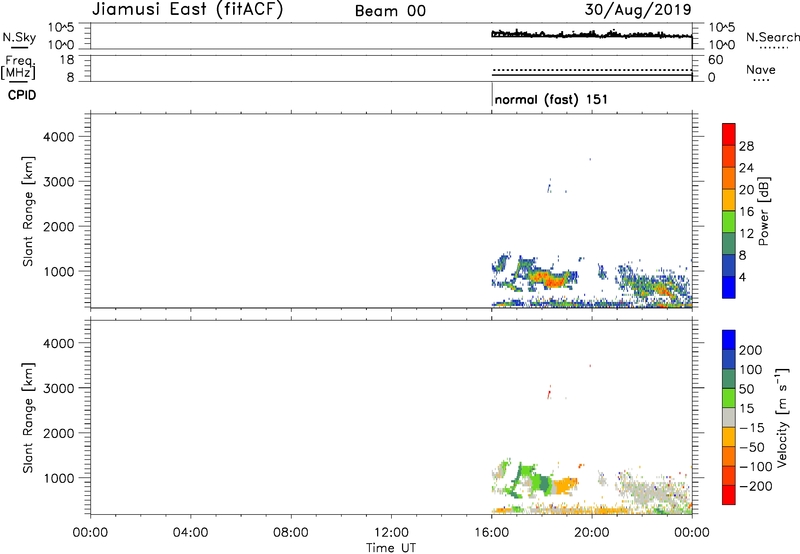Click the 'Slant Range [km]' label of velocity panel
Image resolution: width=800 pixels, height=554 pixels.
click(28, 418)
